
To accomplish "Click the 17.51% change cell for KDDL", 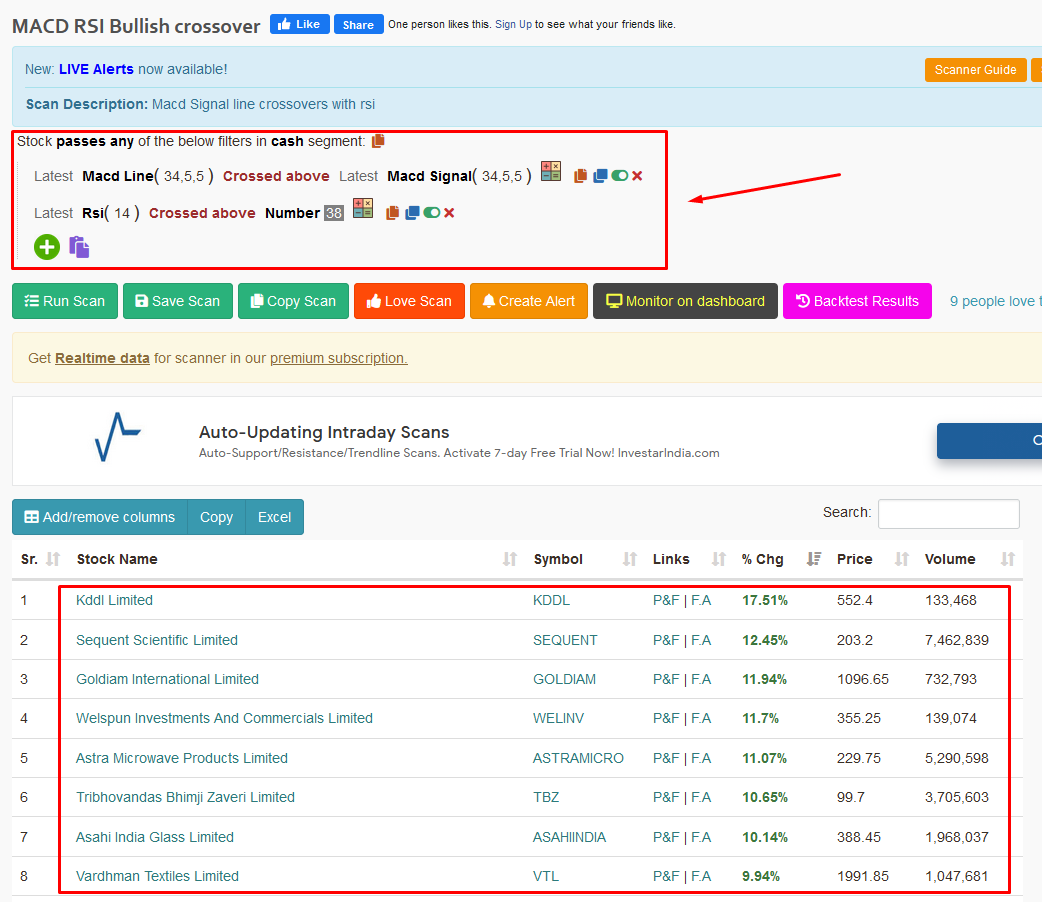I will pyautogui.click(x=765, y=600).
